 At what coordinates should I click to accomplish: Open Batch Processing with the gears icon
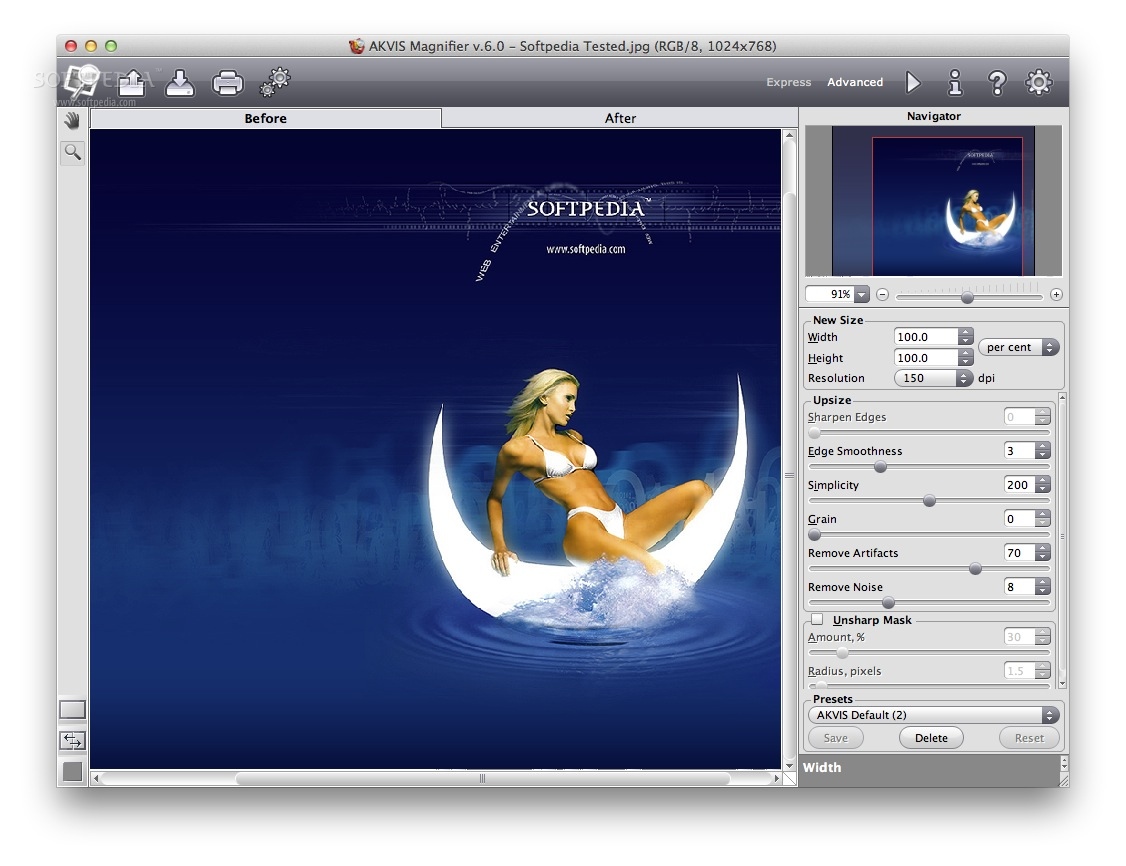pyautogui.click(x=275, y=82)
